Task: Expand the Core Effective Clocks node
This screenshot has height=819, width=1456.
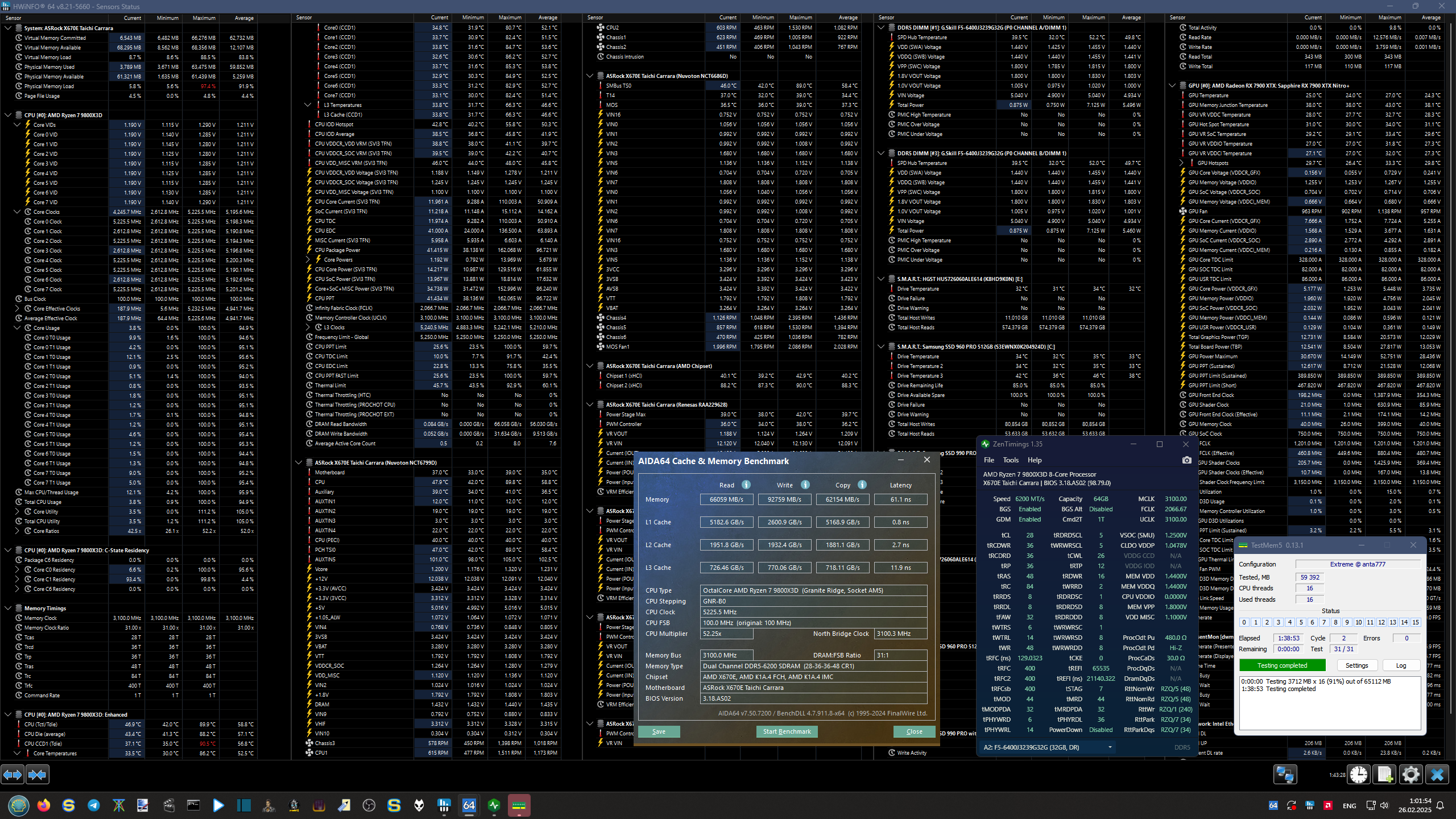Action: tap(17, 308)
